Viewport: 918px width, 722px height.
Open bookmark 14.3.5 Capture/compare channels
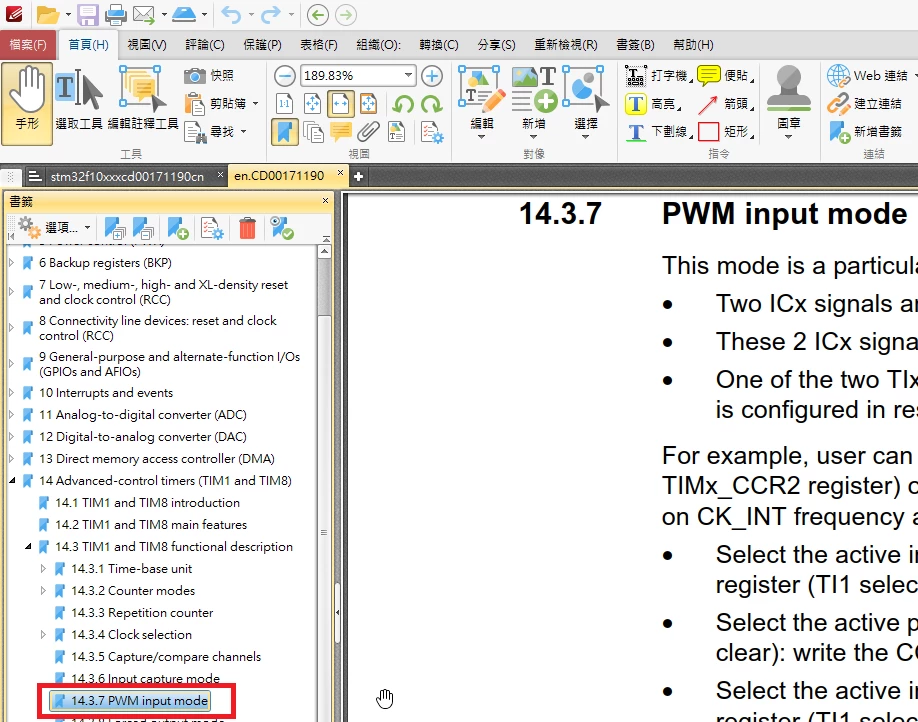point(166,656)
